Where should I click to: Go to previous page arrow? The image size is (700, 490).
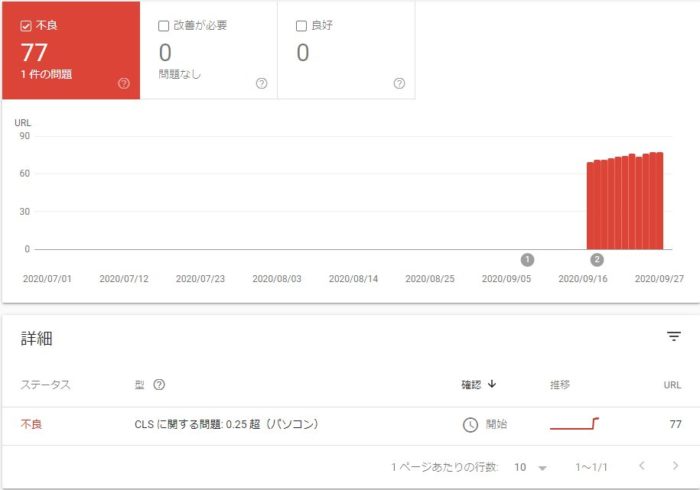642,466
